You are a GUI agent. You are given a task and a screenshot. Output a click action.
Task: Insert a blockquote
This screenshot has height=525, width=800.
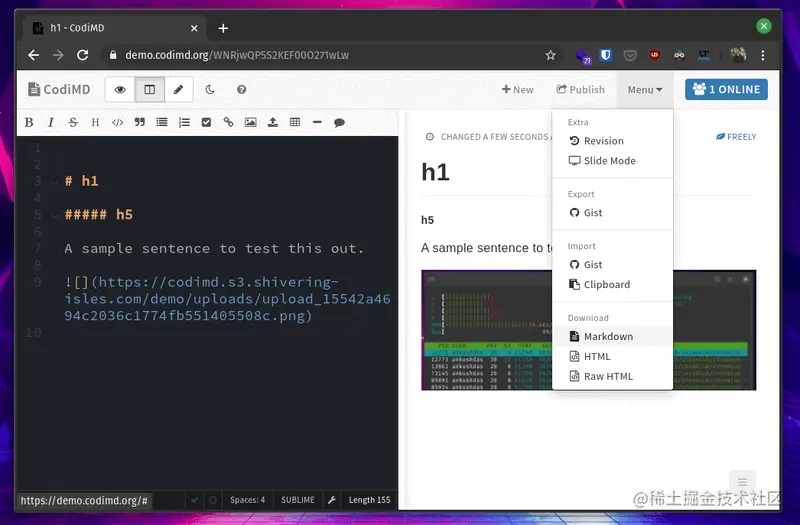point(140,122)
